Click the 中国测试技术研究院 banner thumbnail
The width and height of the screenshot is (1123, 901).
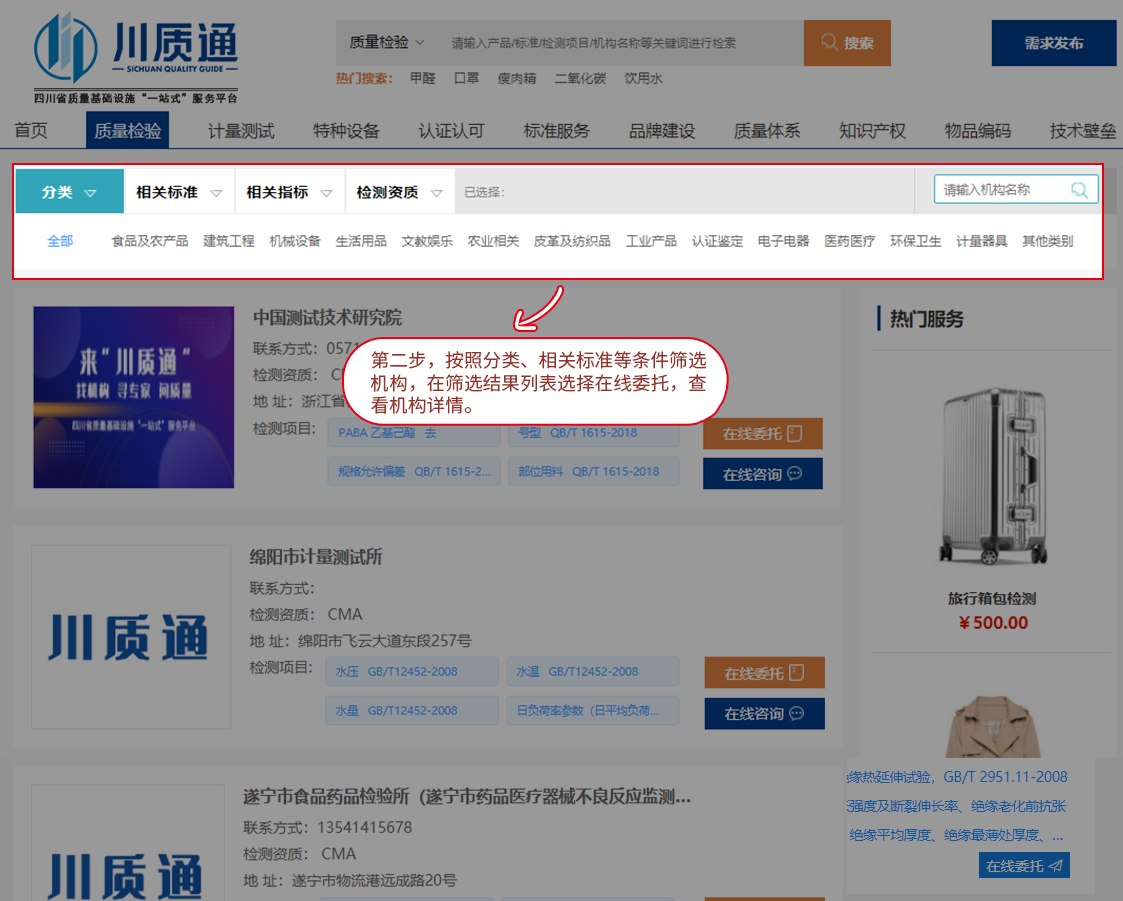pos(134,398)
